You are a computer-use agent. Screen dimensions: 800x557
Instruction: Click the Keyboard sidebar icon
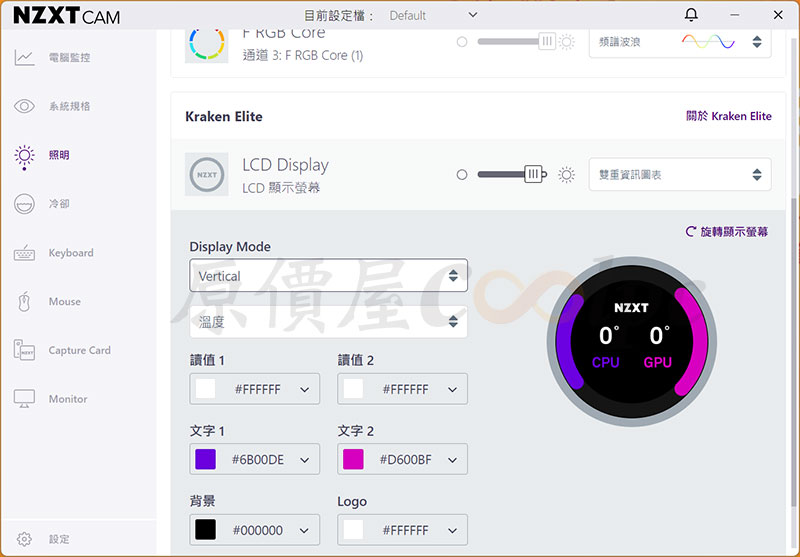point(24,253)
